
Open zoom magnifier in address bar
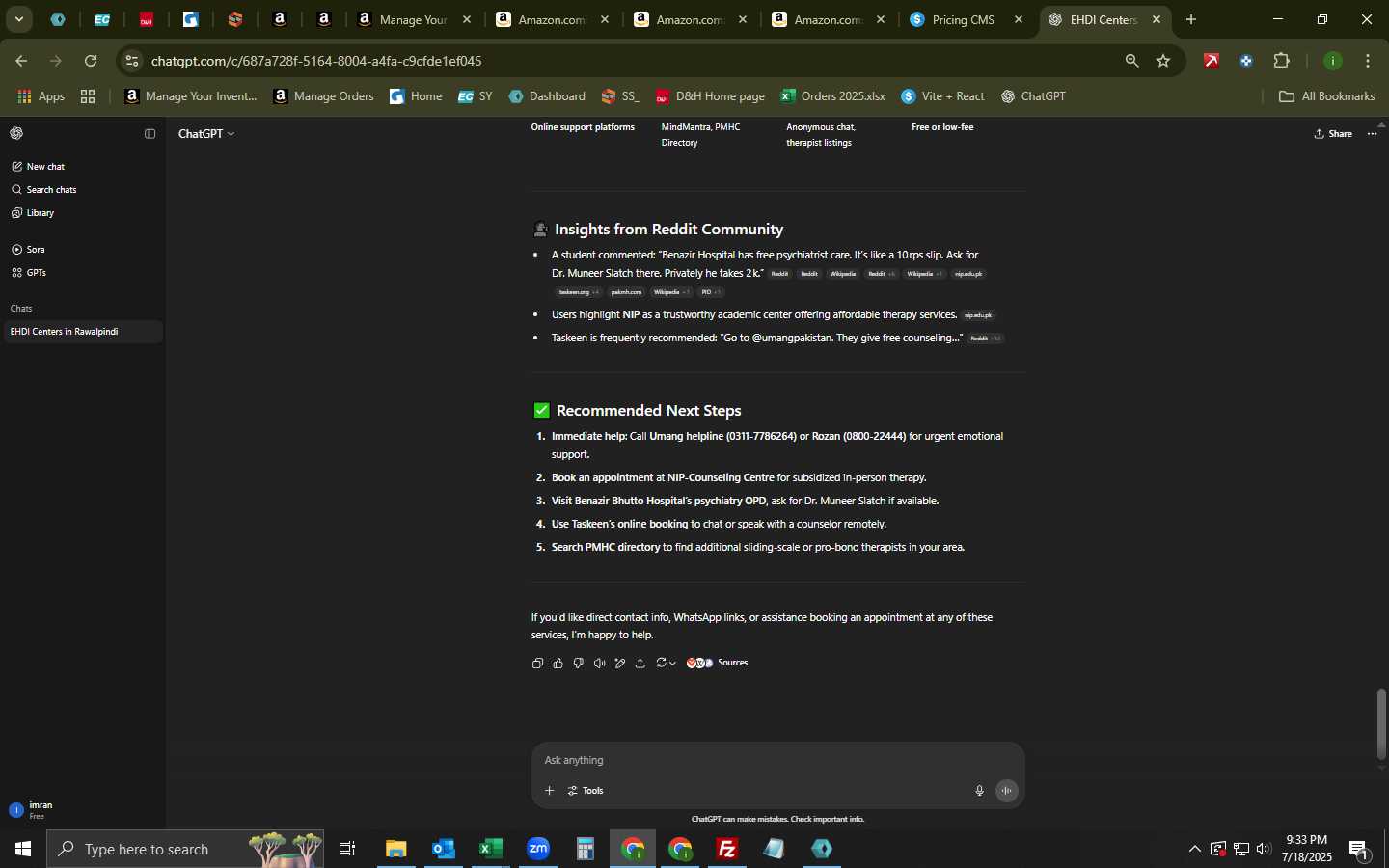point(1132,61)
